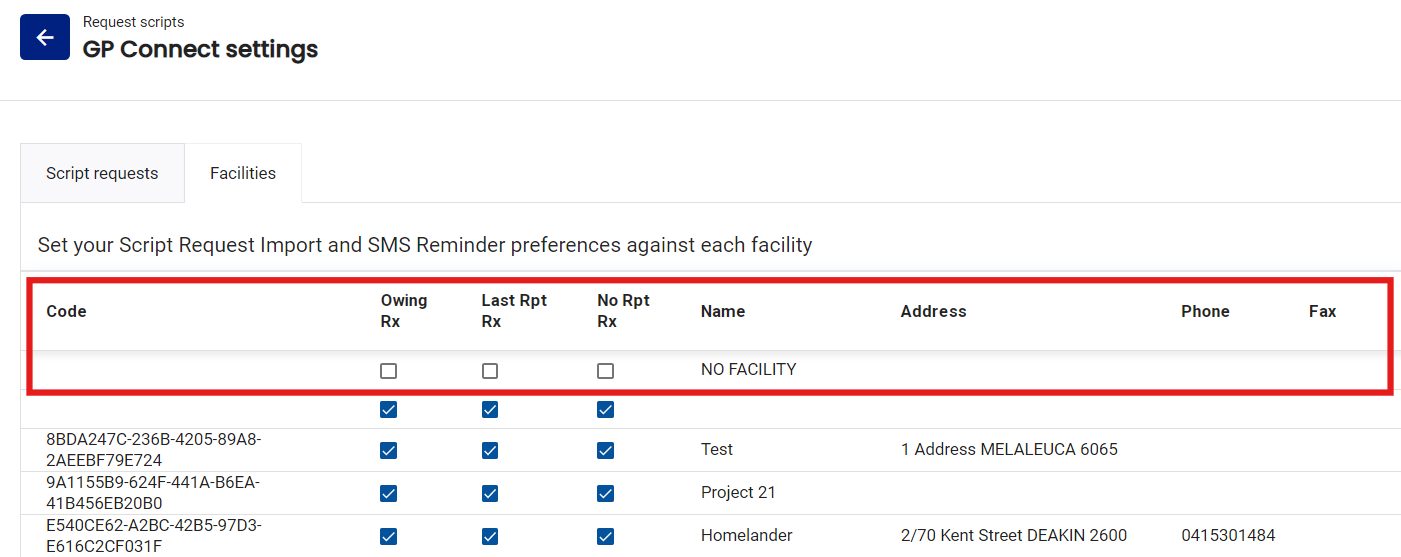
Task: Enable Owing Rx for NO FACILITY
Action: coord(389,371)
